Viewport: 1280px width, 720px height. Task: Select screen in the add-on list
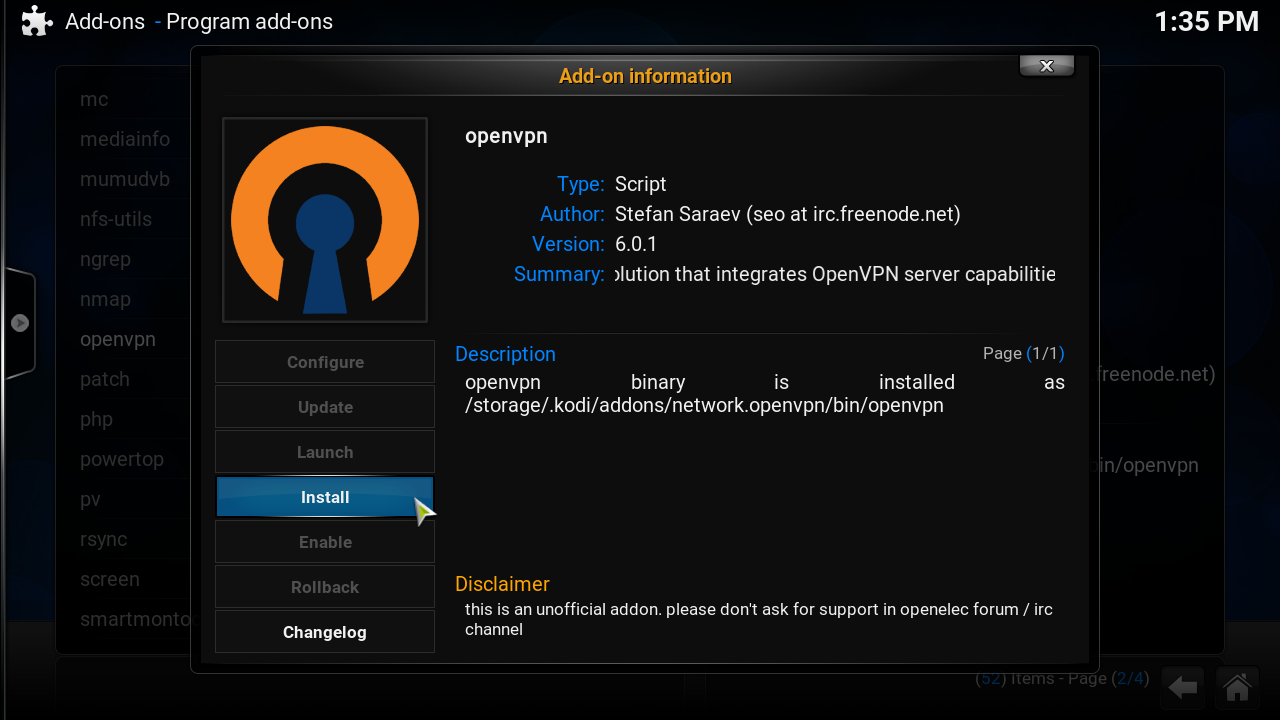click(110, 579)
